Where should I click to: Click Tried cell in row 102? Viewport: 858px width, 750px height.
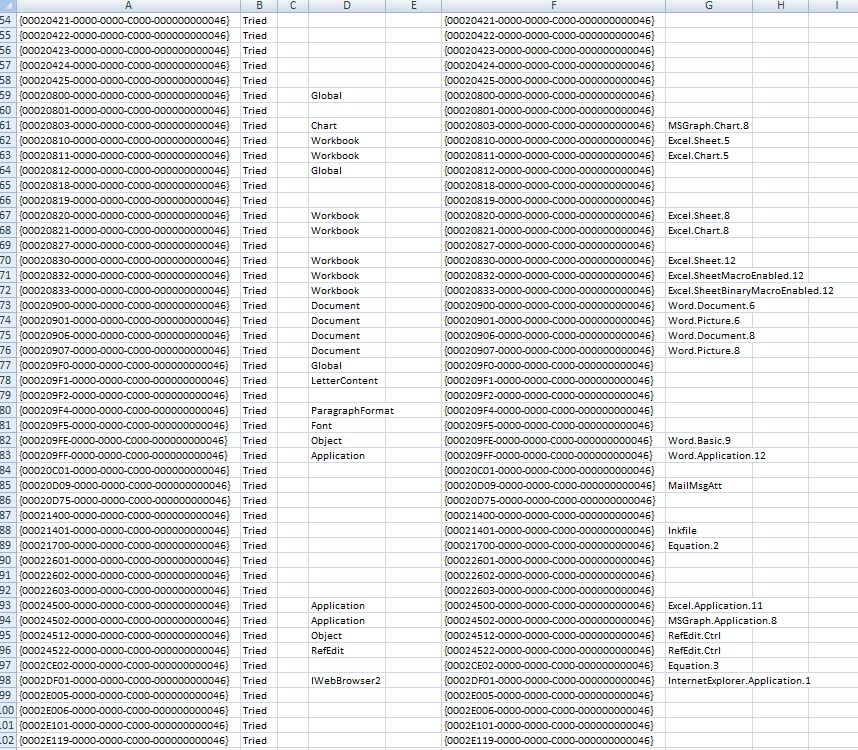click(x=259, y=741)
